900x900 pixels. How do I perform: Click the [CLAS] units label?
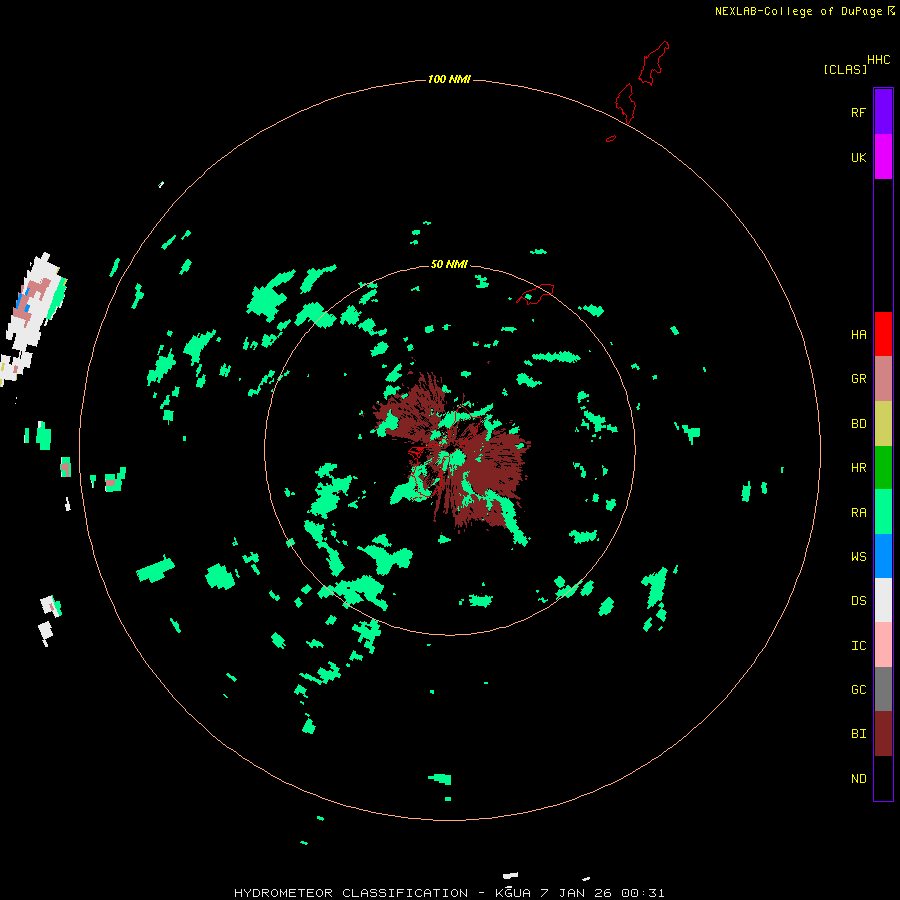tap(845, 69)
